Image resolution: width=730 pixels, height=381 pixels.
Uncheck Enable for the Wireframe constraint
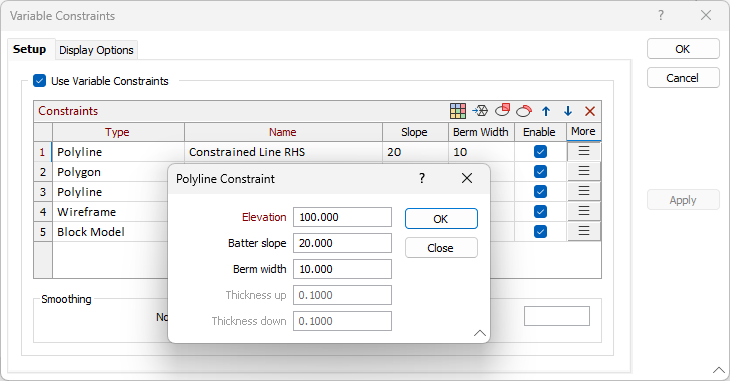click(540, 211)
